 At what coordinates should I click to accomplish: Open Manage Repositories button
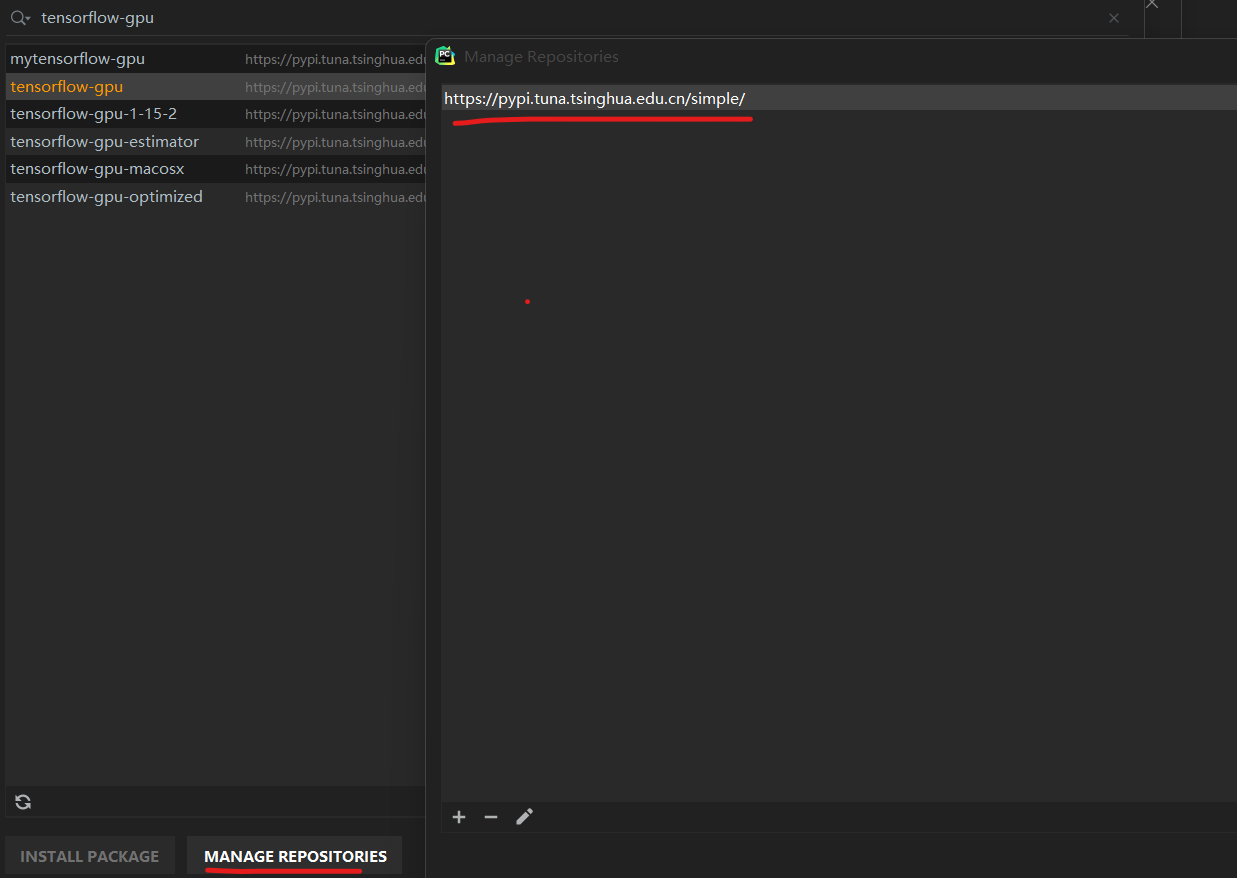(x=295, y=857)
